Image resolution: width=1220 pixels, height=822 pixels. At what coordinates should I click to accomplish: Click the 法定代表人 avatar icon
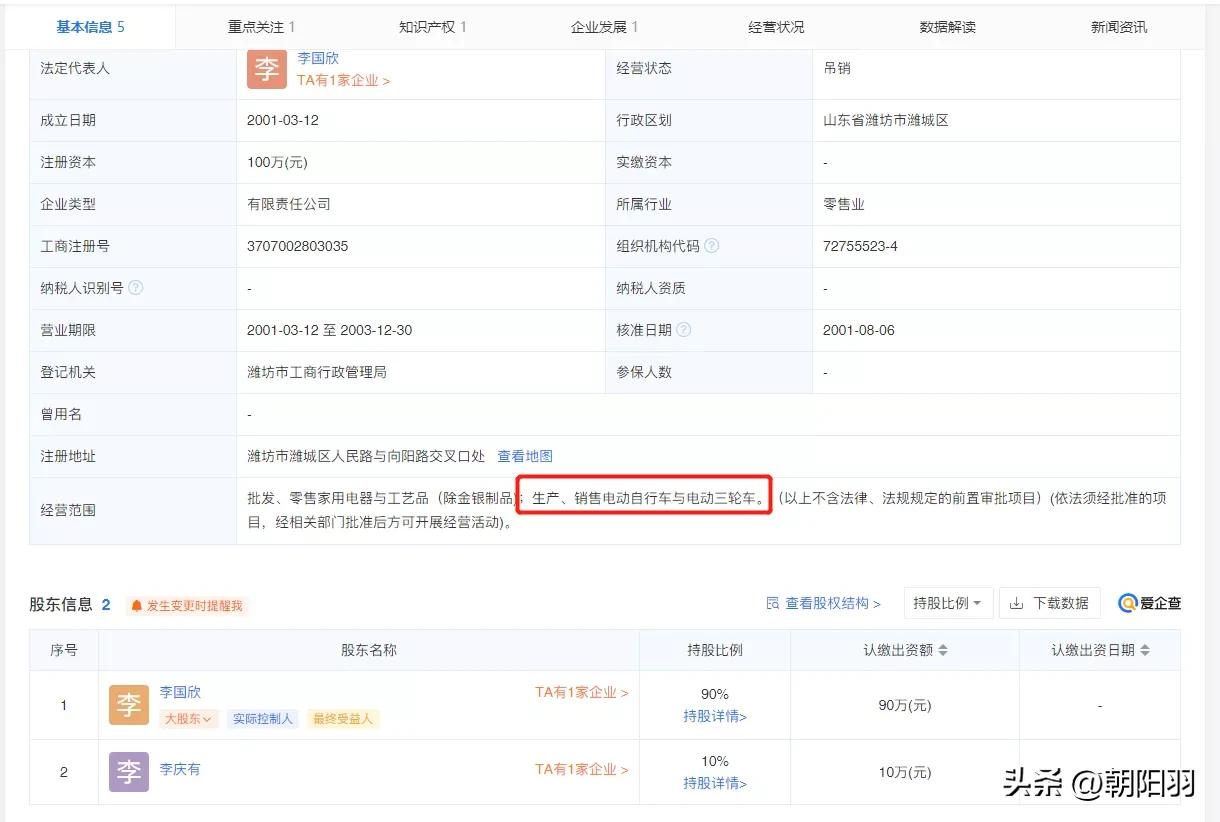pyautogui.click(x=266, y=69)
